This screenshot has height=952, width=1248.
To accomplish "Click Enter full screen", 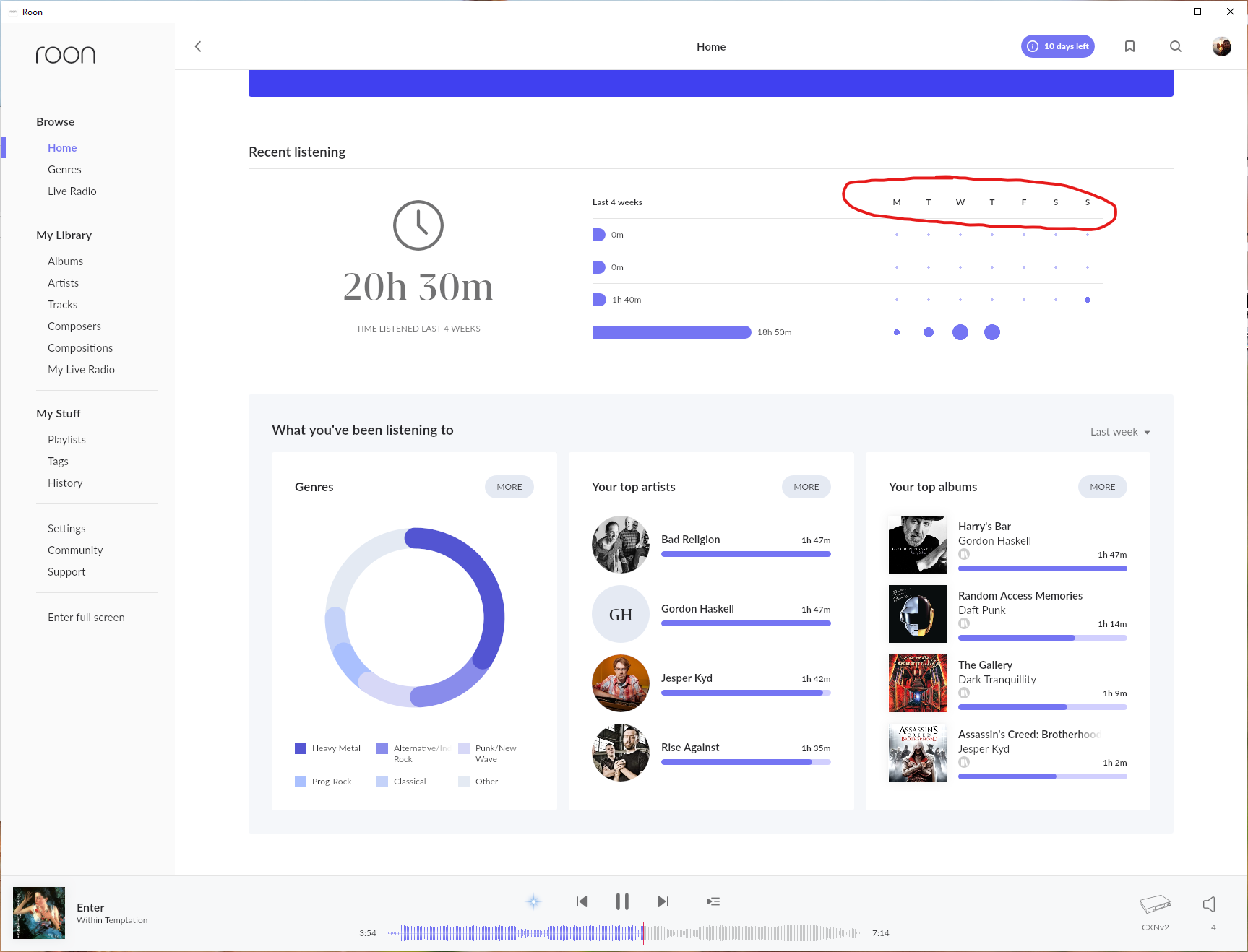I will coord(86,618).
